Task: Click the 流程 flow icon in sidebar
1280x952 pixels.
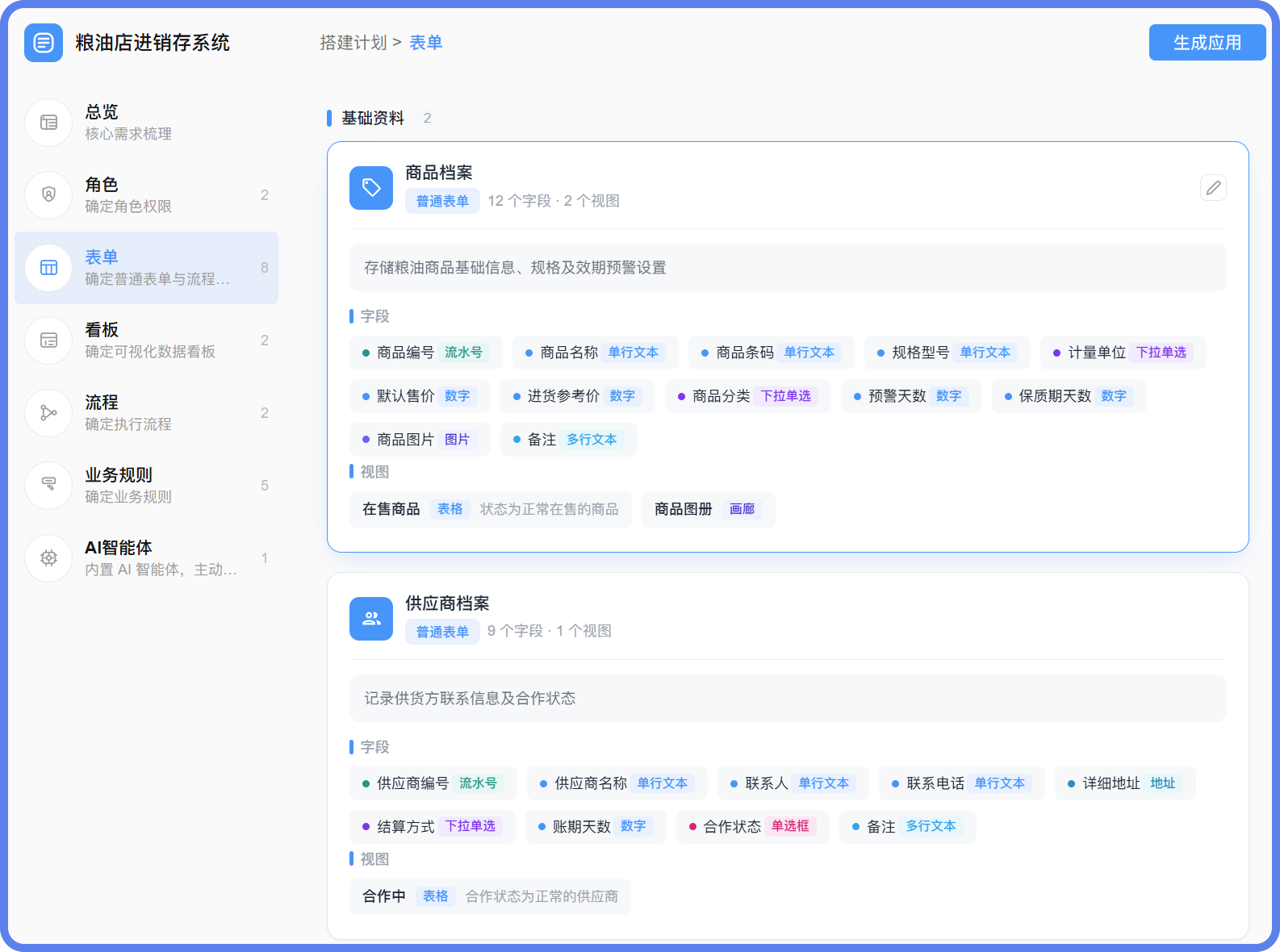Action: click(x=49, y=413)
